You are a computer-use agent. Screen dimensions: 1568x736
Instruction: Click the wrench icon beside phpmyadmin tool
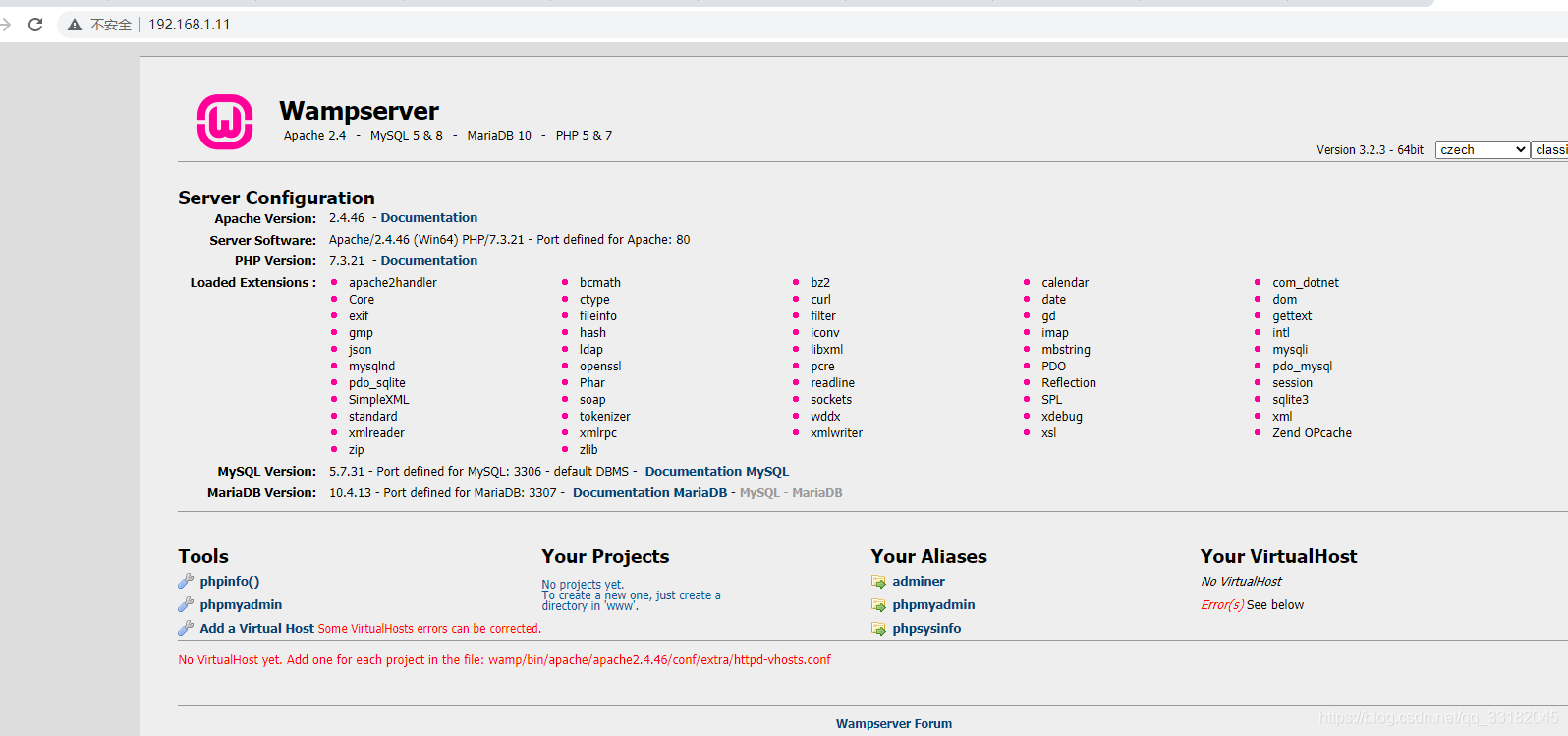[186, 604]
